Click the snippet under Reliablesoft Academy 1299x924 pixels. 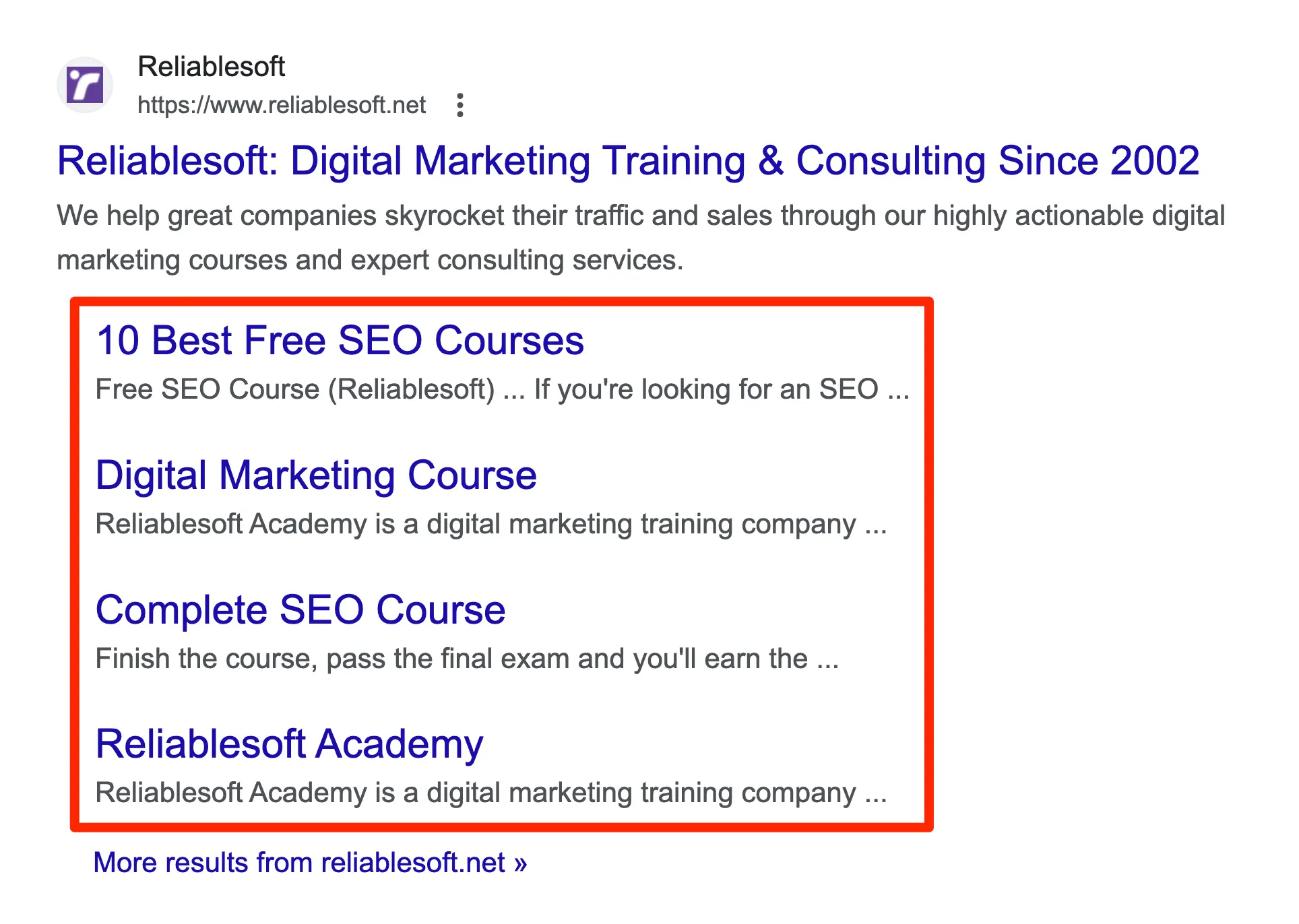(491, 793)
